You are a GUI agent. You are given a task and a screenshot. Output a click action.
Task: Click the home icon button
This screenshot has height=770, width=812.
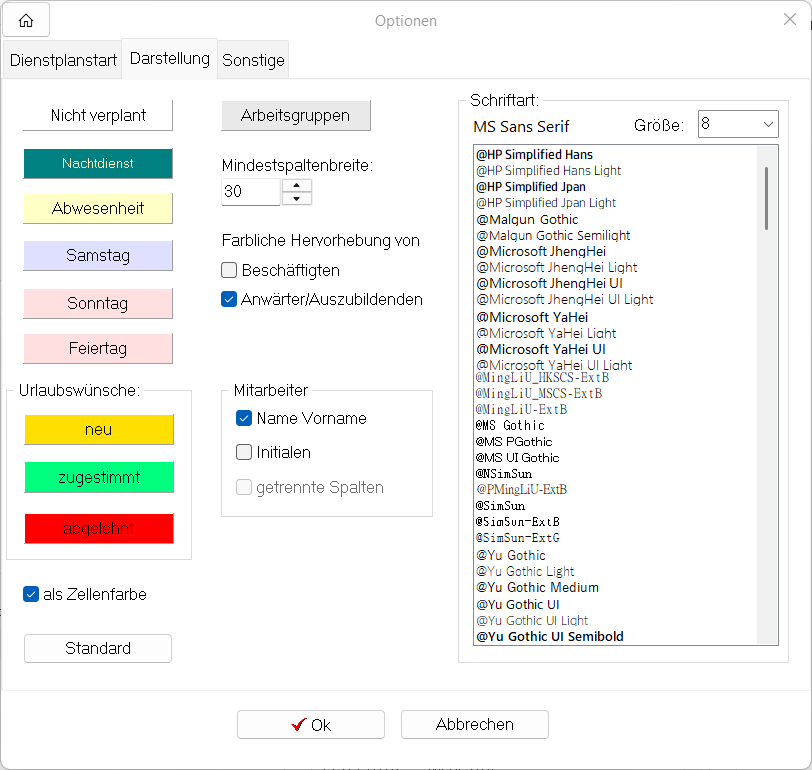26,20
